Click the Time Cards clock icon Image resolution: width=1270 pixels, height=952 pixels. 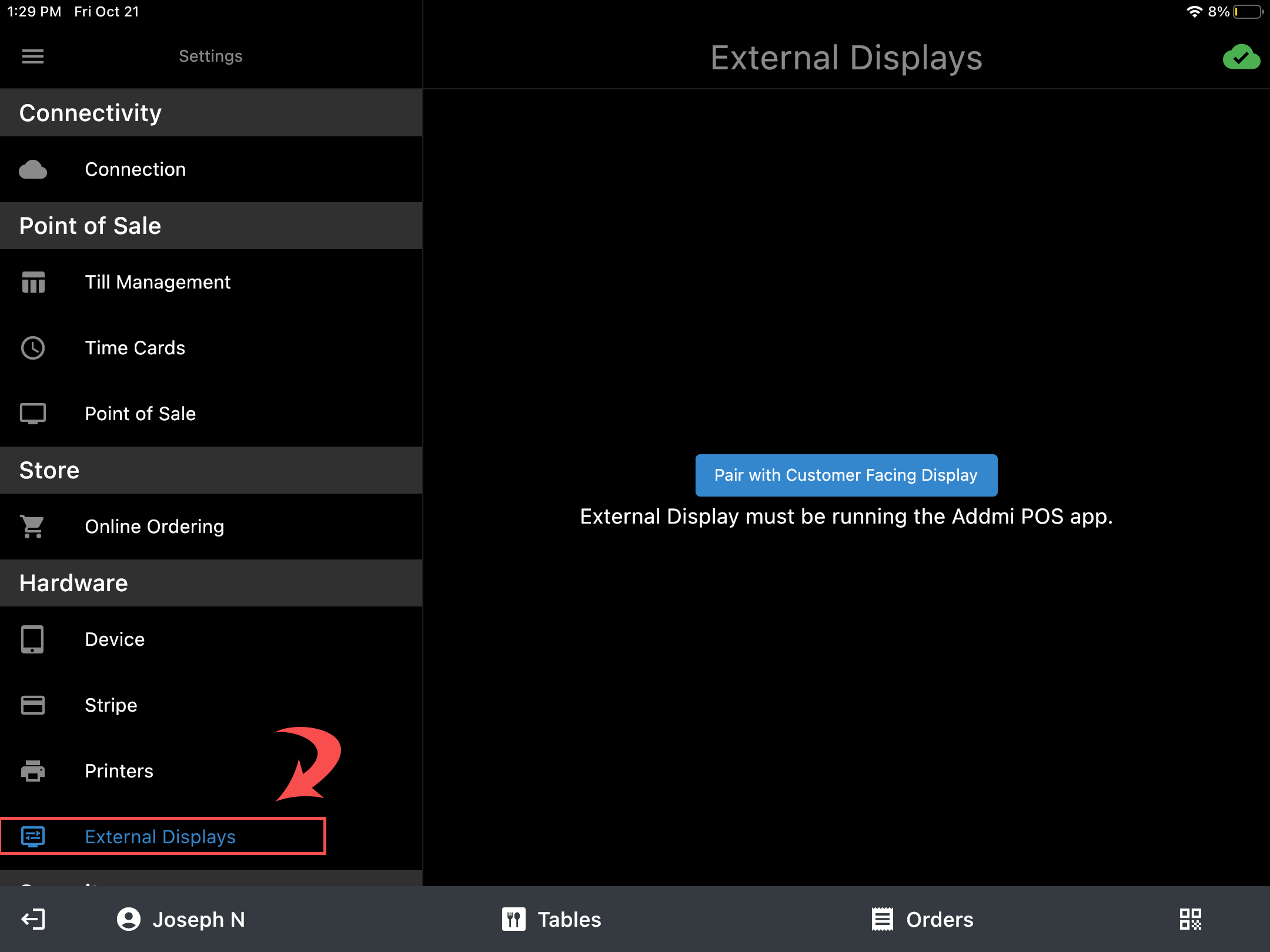click(x=33, y=348)
